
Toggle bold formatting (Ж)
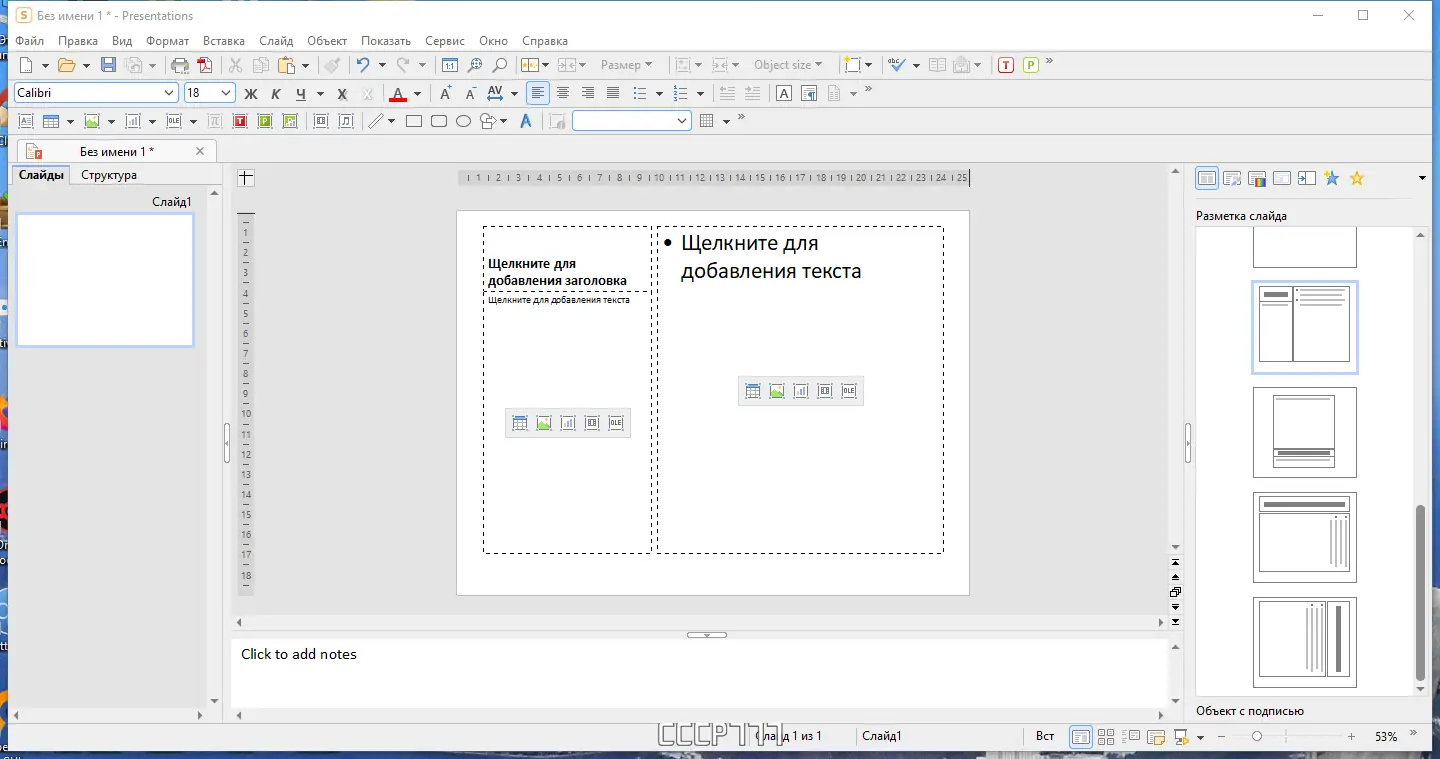(251, 94)
